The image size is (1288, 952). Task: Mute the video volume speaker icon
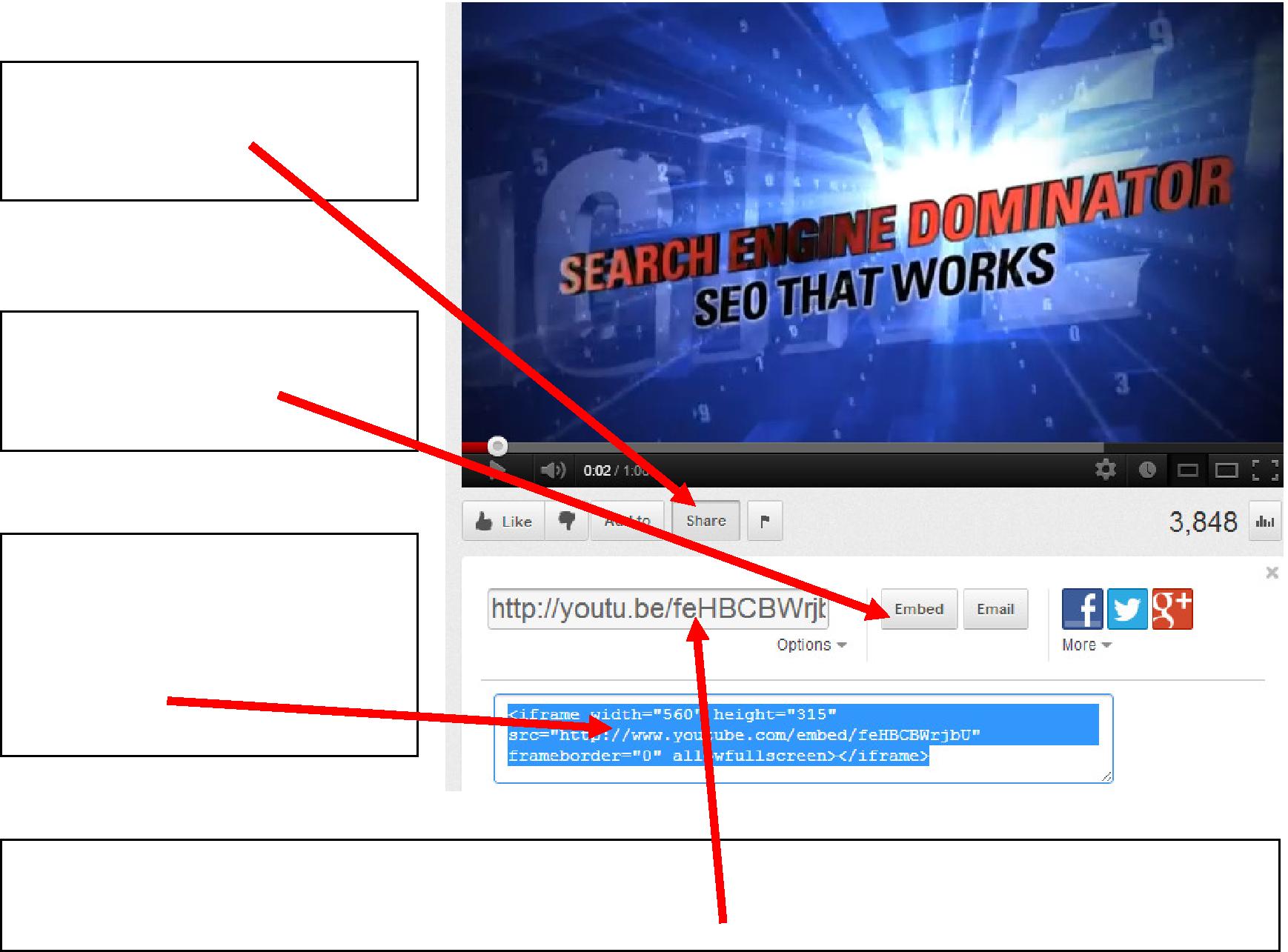click(553, 470)
